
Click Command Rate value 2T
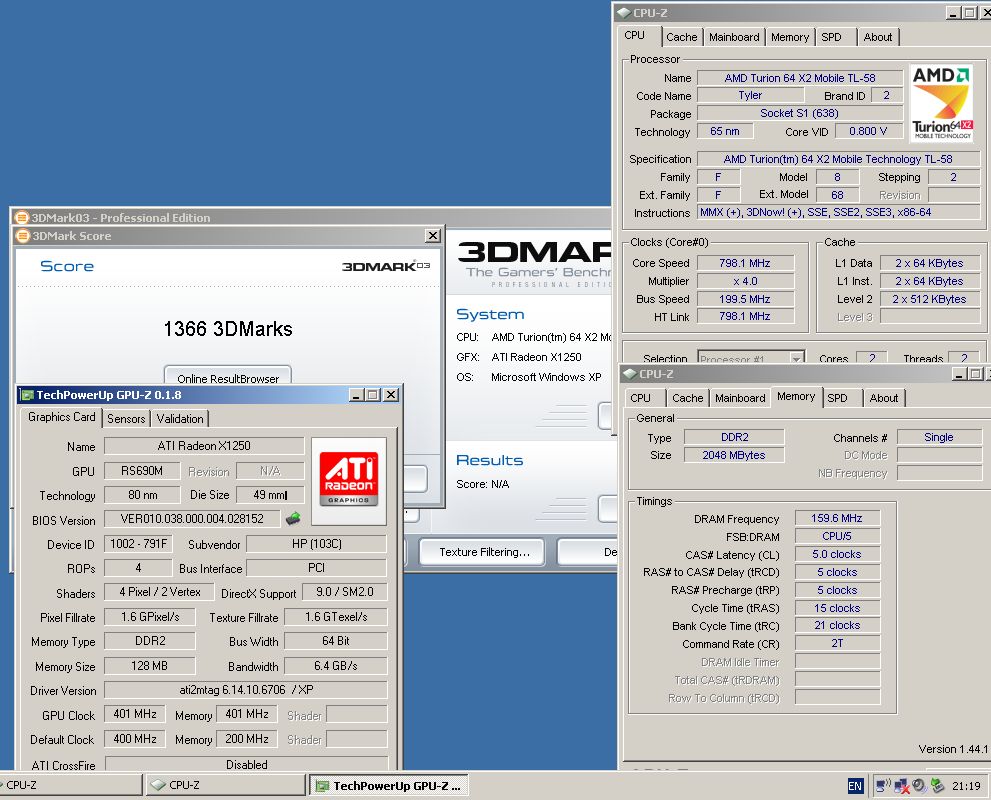(x=837, y=643)
